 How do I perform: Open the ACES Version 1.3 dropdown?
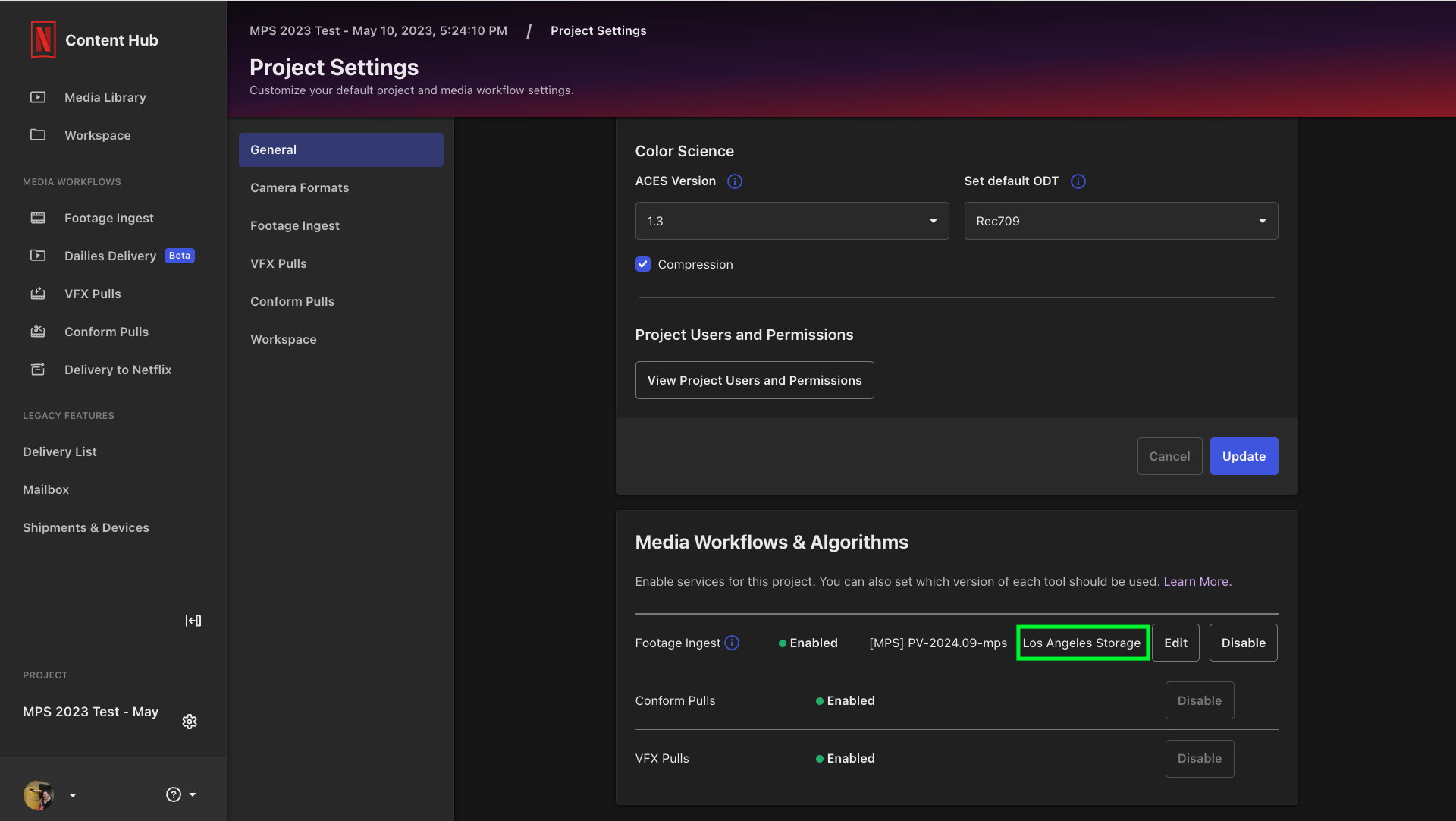(792, 221)
